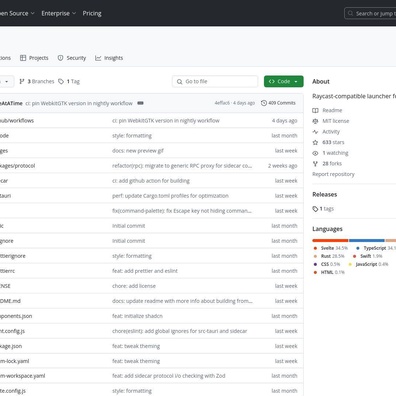The width and height of the screenshot is (396, 396).
Task: Click the MIT license scale icon
Action: 315,121
